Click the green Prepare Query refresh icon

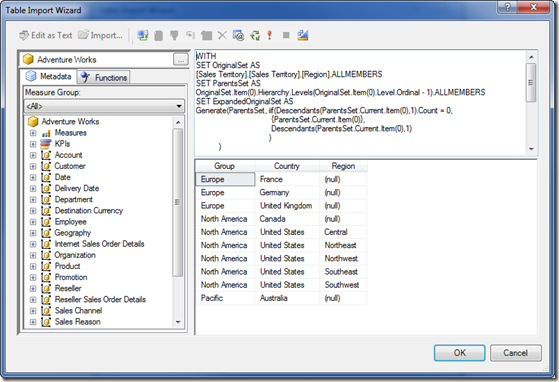point(255,35)
